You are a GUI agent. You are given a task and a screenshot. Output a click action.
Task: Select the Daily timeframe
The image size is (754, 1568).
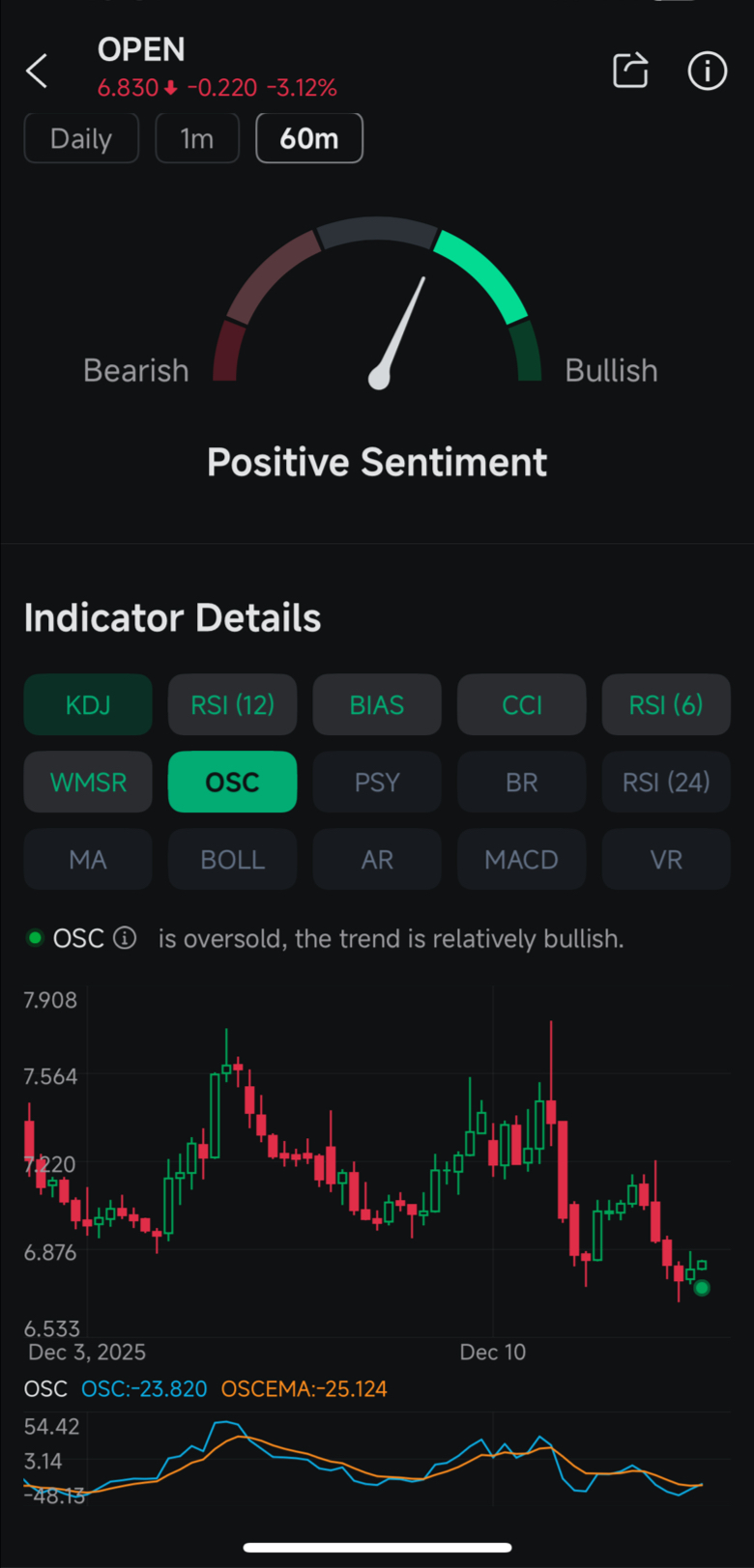pyautogui.click(x=81, y=138)
